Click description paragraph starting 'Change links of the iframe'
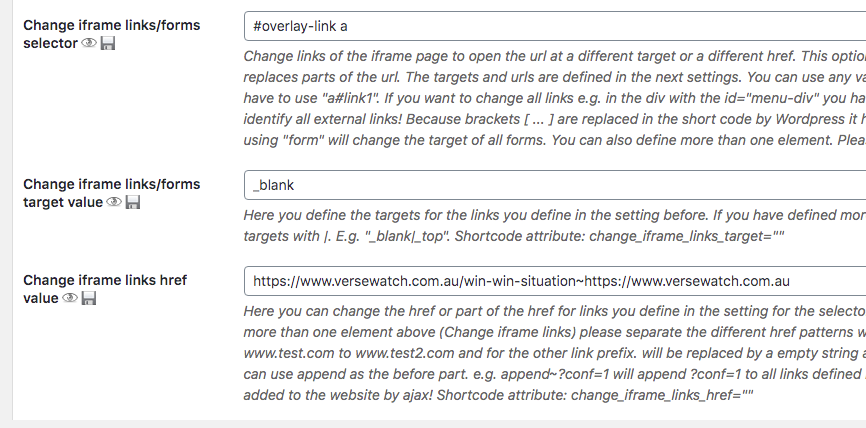Viewport: 866px width, 428px height. [555, 98]
